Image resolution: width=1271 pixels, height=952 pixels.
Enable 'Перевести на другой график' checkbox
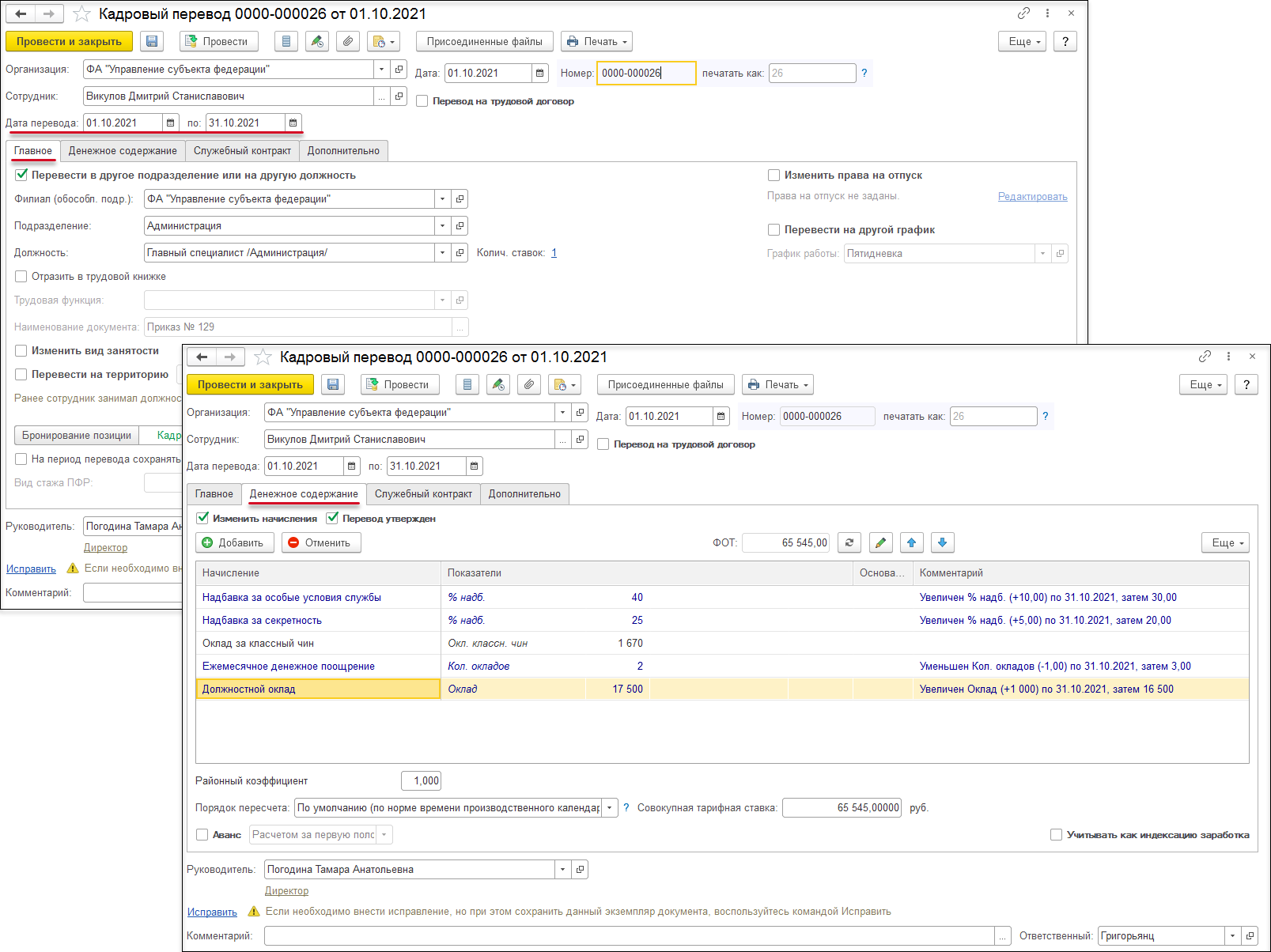(x=774, y=229)
